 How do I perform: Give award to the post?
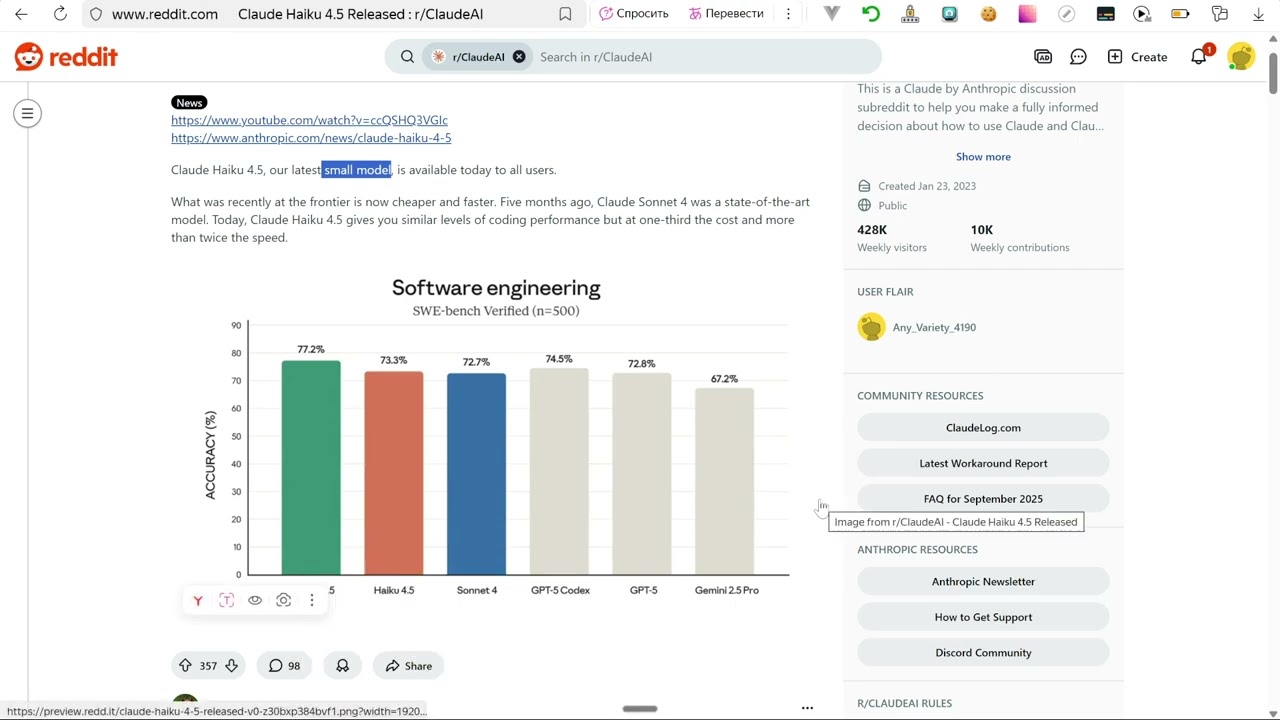343,666
